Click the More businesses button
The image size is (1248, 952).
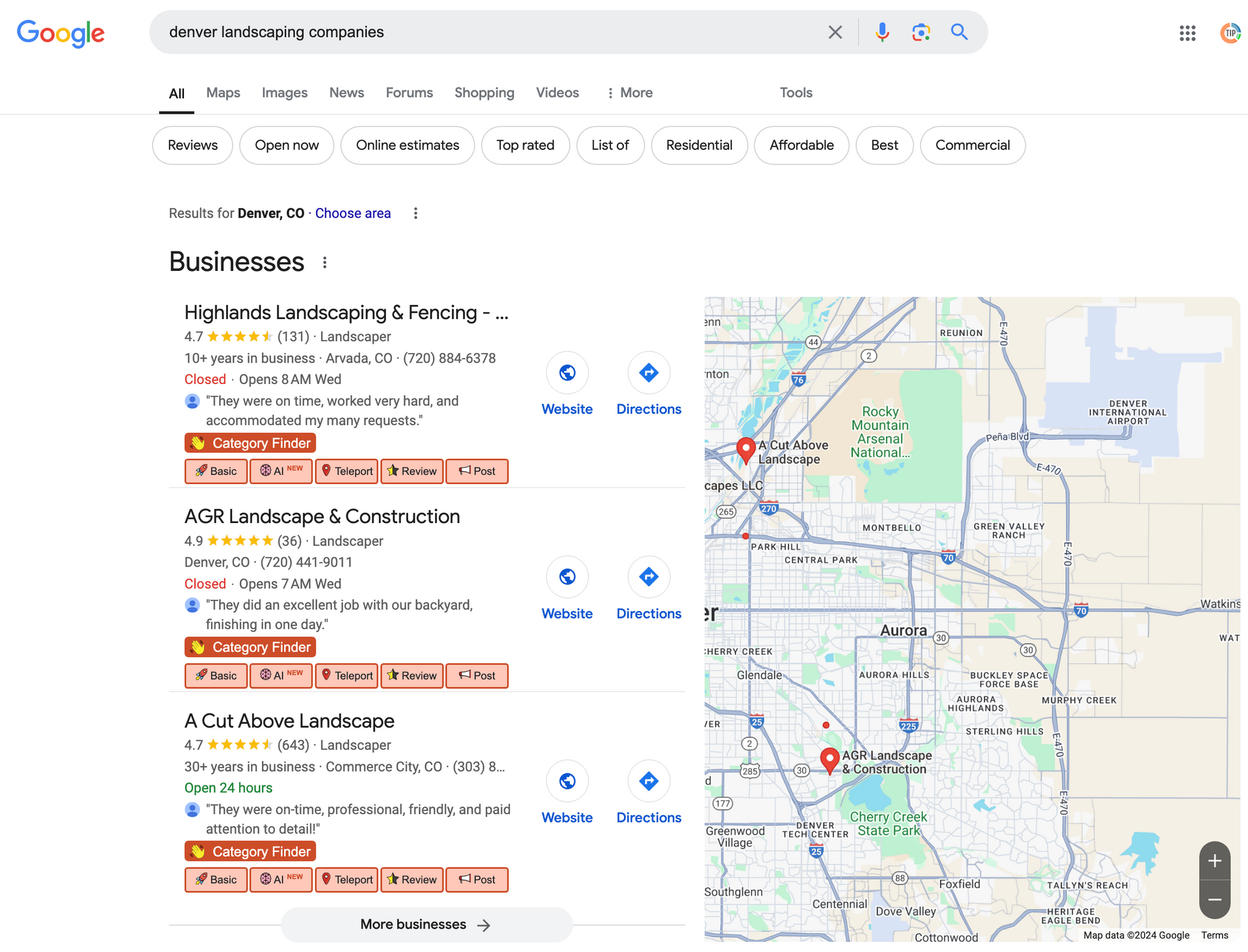426,925
